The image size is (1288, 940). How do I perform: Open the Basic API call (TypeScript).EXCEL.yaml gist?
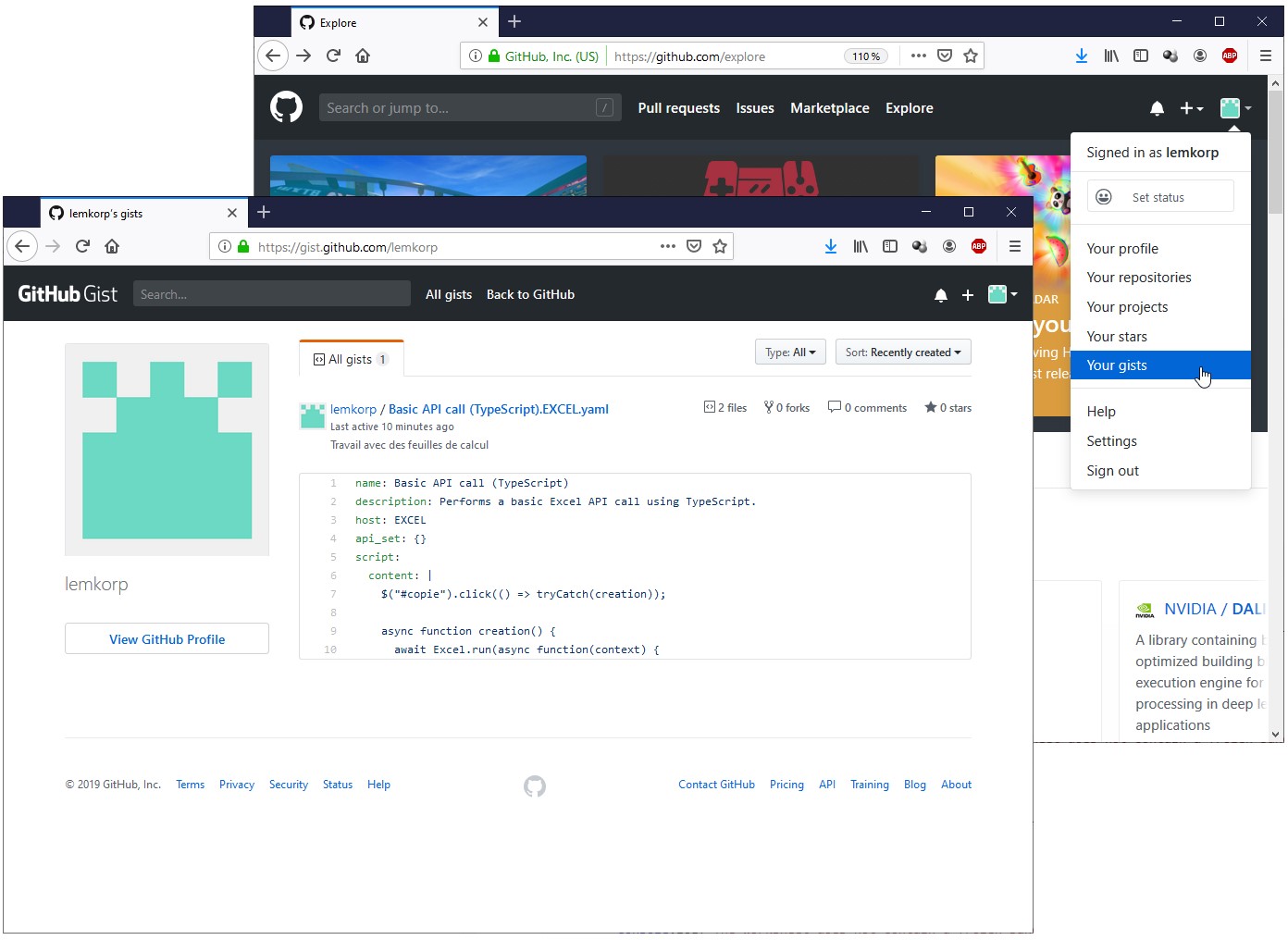[498, 409]
